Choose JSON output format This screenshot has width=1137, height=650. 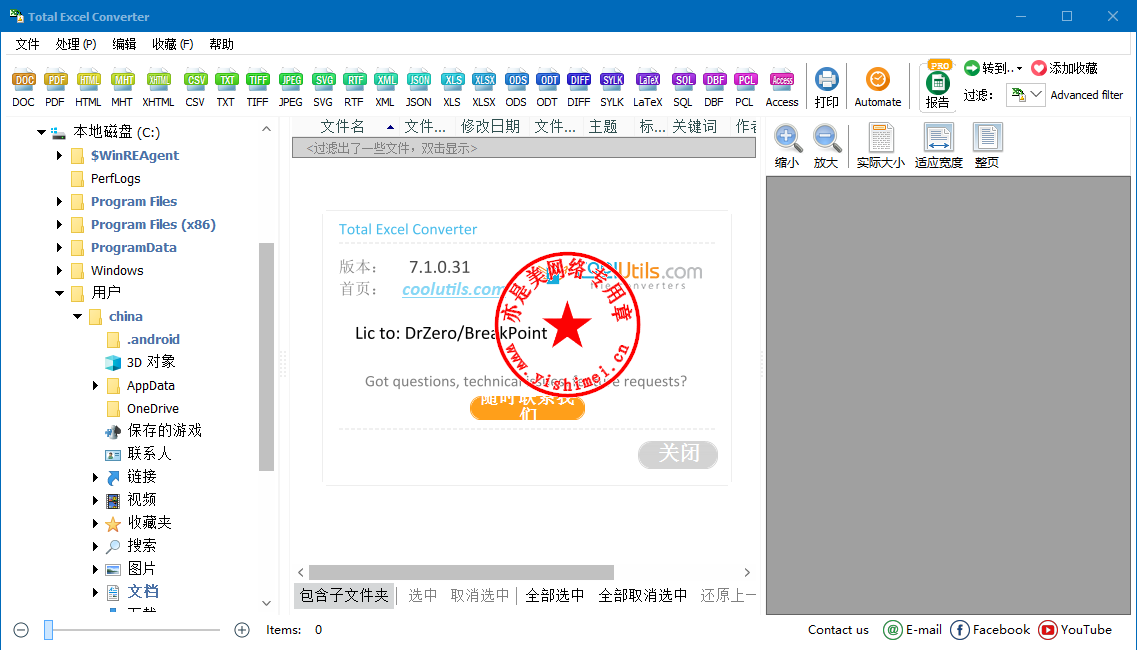[418, 87]
